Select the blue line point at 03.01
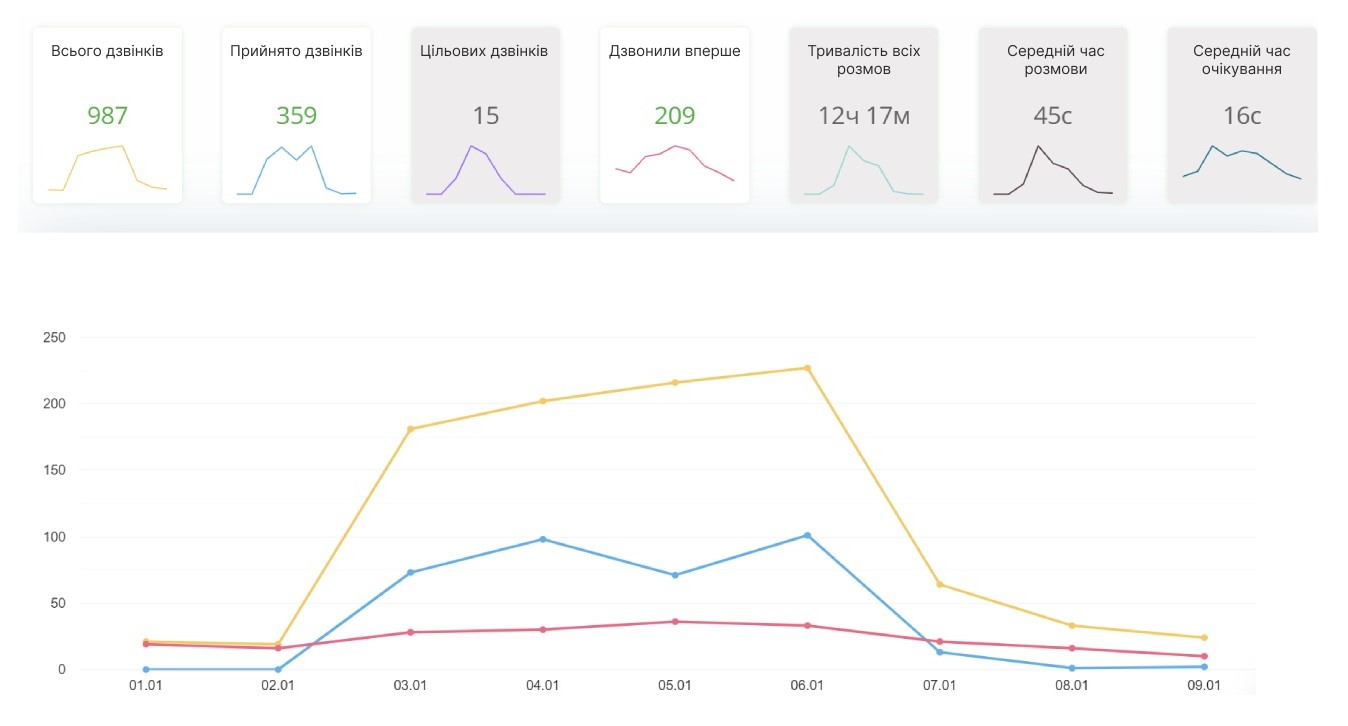Image resolution: width=1348 pixels, height=726 pixels. [x=410, y=572]
